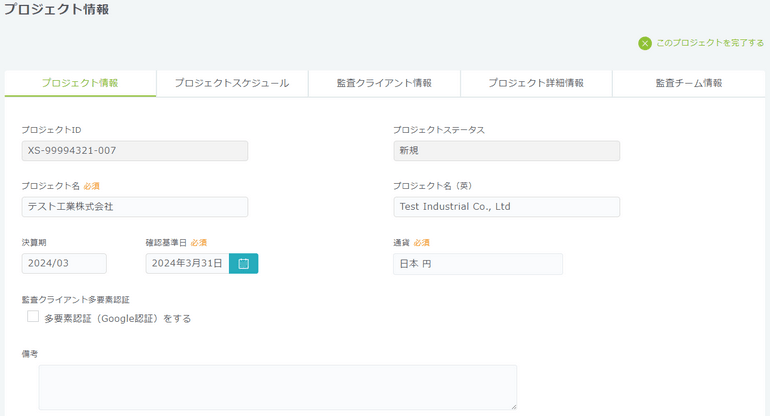Go to the プロジェクト詳細情報 tab
Viewport: 770px width, 416px height.
[x=536, y=83]
